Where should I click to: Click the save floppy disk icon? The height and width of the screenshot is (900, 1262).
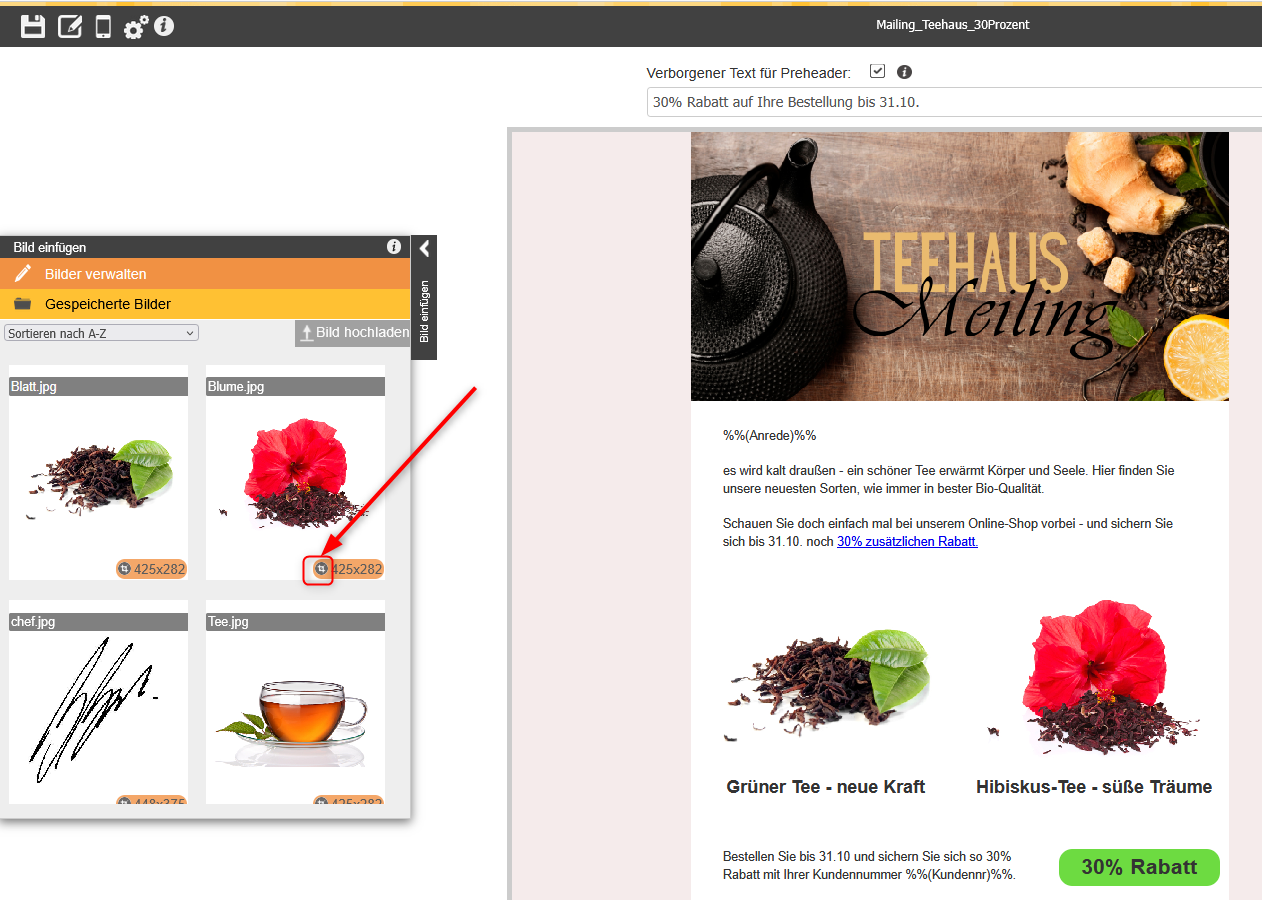pos(33,26)
